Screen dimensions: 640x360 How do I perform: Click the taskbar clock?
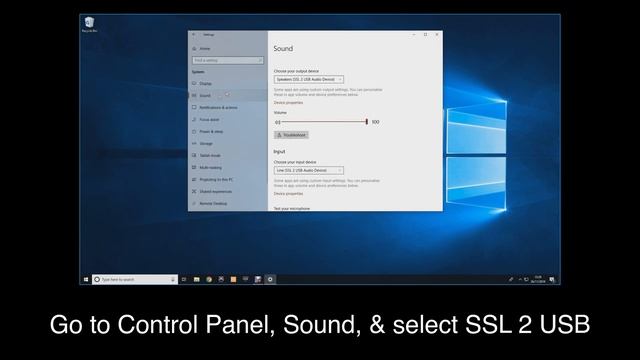(538, 280)
